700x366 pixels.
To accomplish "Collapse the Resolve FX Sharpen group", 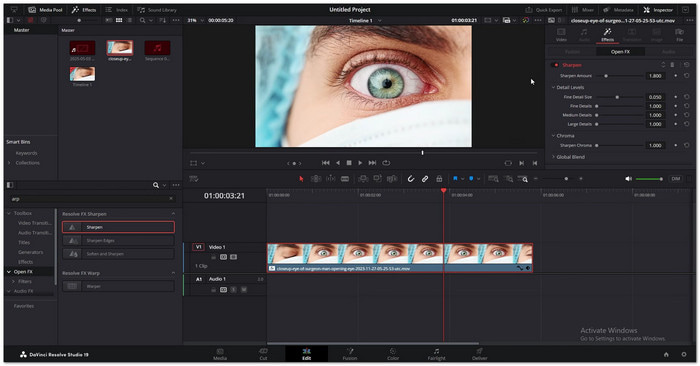I will tap(173, 214).
